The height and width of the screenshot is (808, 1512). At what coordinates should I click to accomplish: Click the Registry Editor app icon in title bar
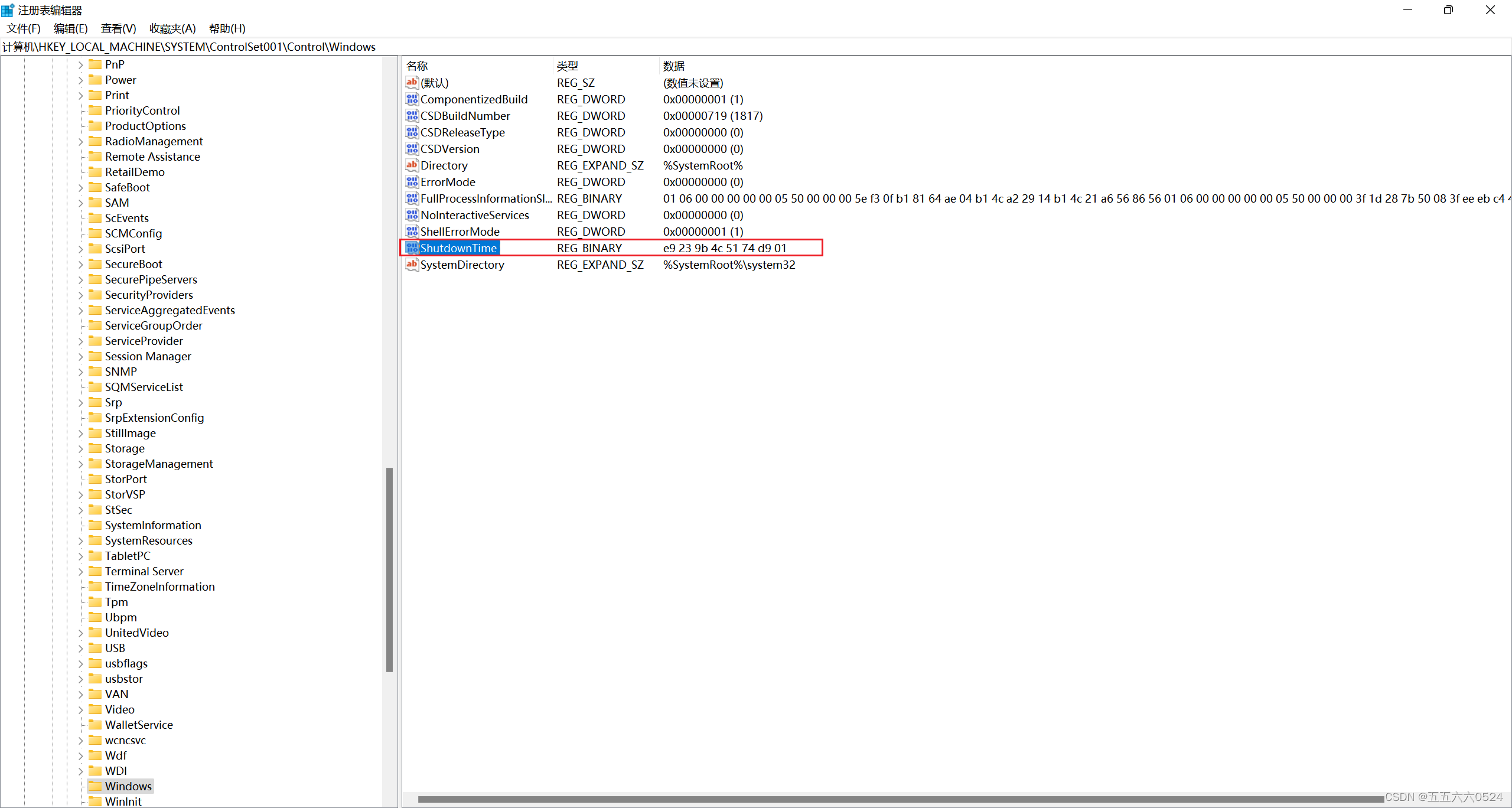coord(8,10)
